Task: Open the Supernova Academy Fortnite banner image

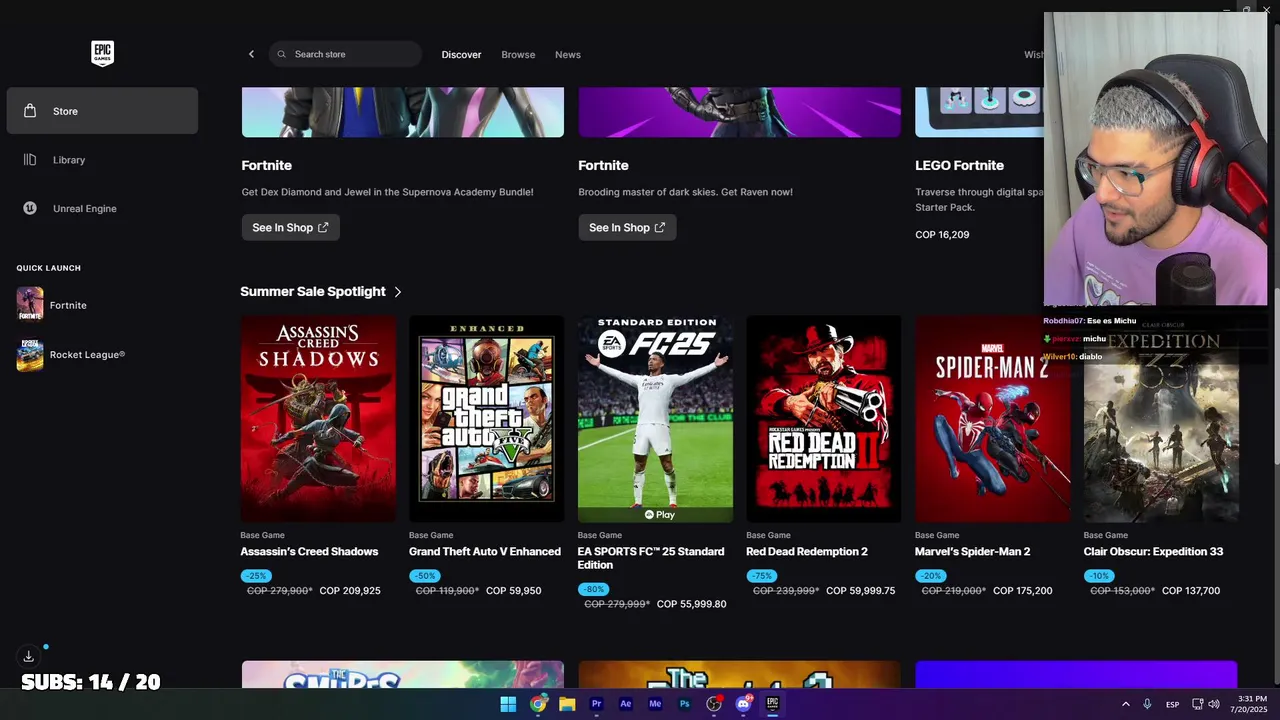Action: coord(403,112)
